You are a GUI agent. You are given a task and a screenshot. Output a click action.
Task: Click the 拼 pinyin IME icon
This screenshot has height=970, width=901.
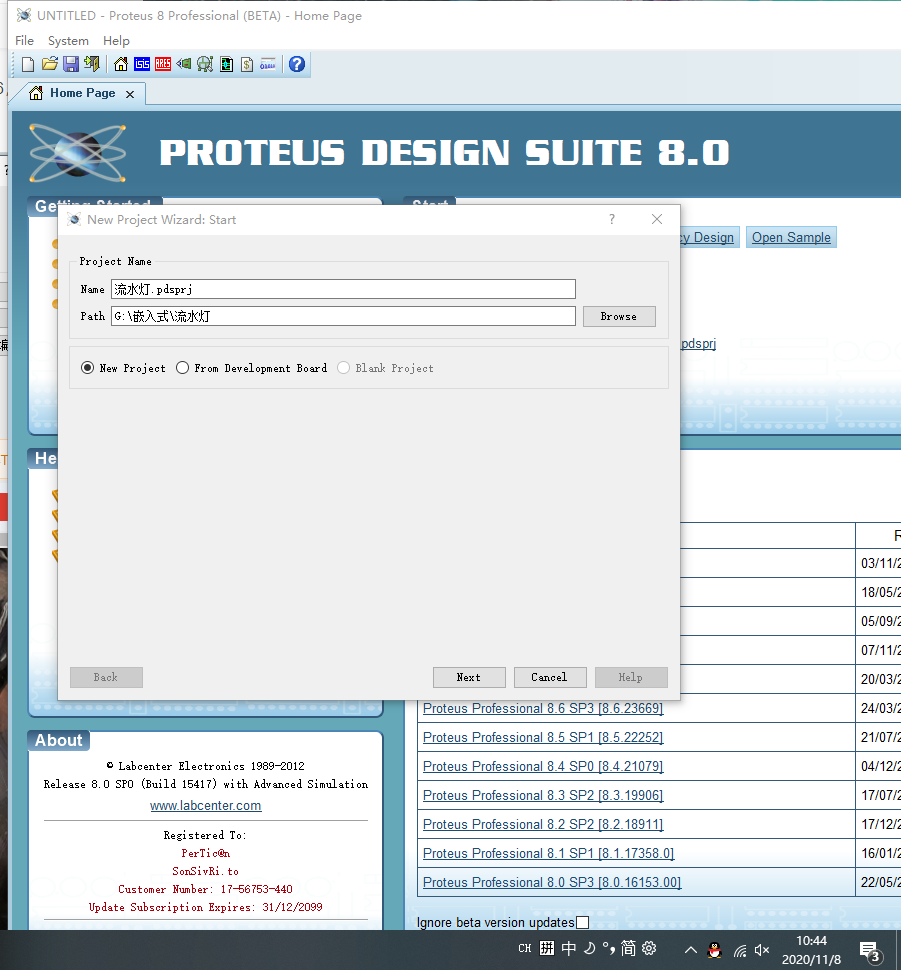click(x=547, y=948)
